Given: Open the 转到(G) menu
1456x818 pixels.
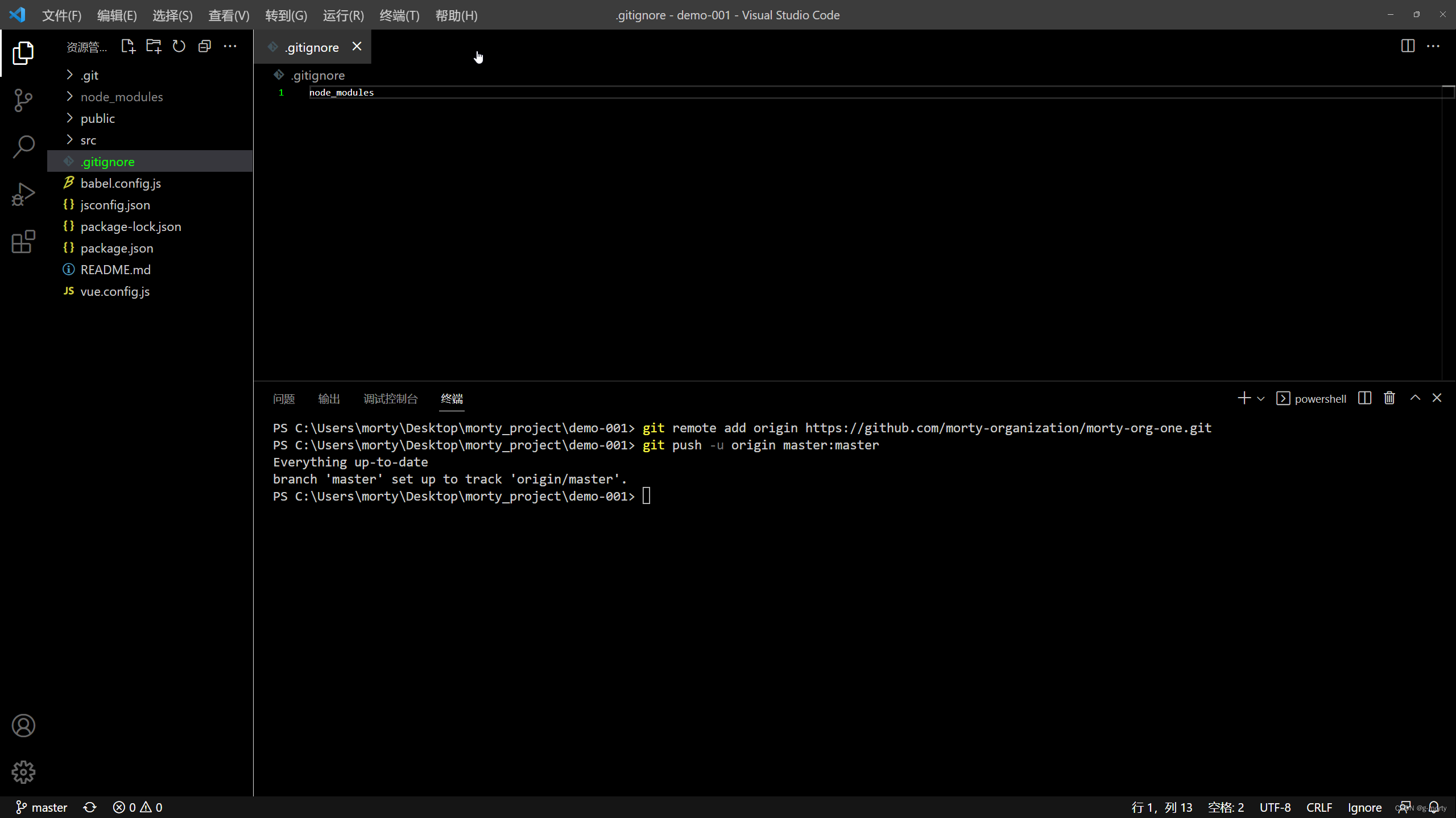Looking at the screenshot, I should pyautogui.click(x=286, y=15).
